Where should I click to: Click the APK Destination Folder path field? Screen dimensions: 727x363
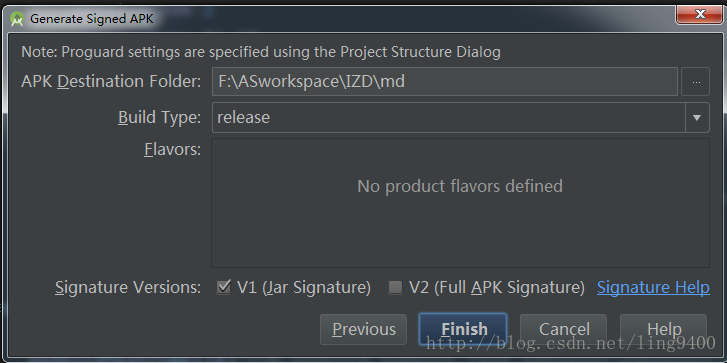[x=445, y=82]
